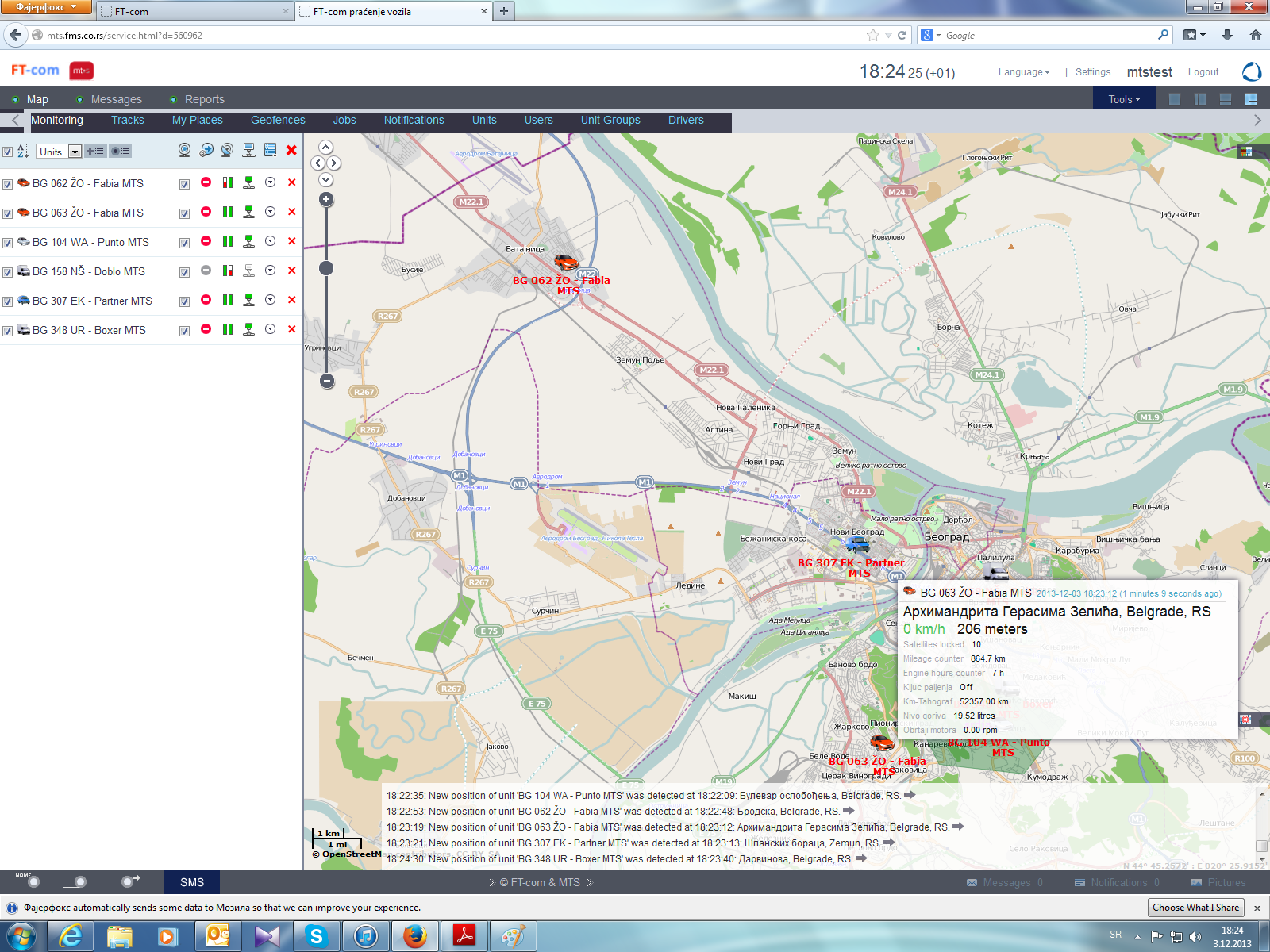Click the map zoom out minus button

326,381
